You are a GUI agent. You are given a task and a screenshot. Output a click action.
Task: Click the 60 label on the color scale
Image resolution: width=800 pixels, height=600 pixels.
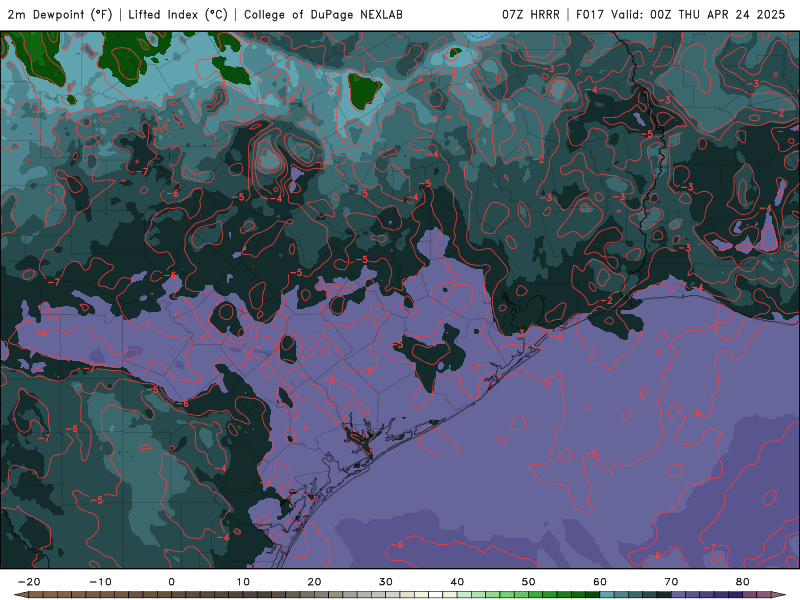click(x=600, y=582)
